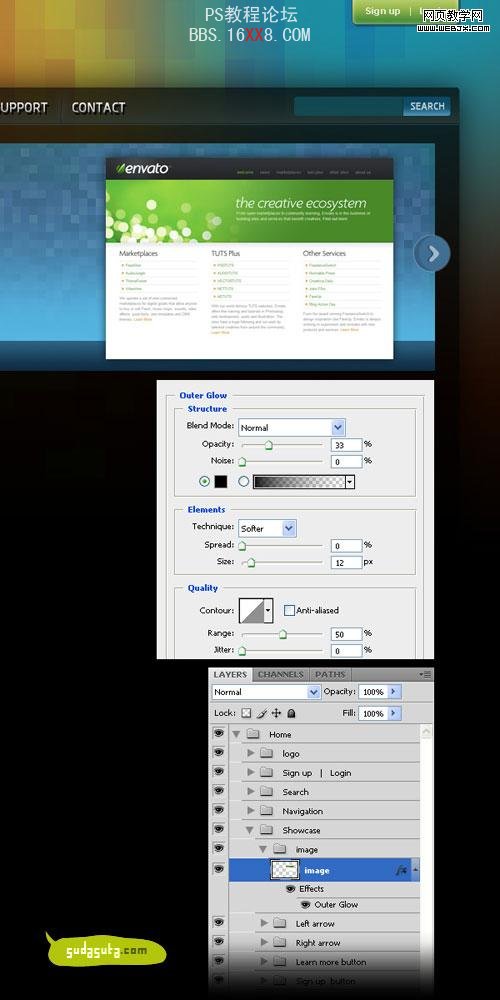Switch to the Channels tab

tap(281, 674)
